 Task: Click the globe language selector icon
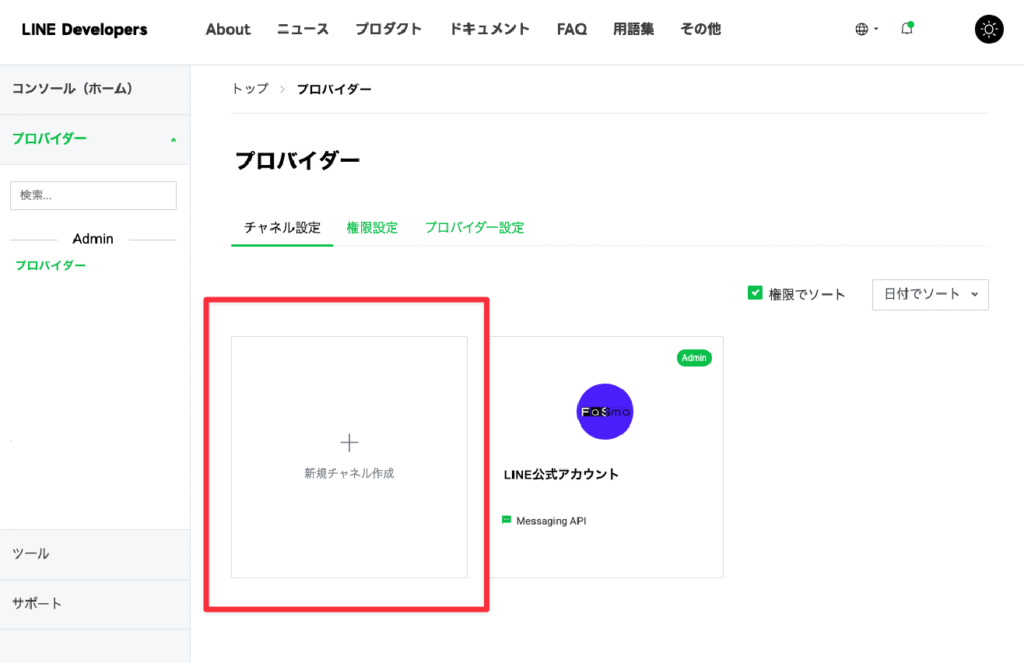862,30
